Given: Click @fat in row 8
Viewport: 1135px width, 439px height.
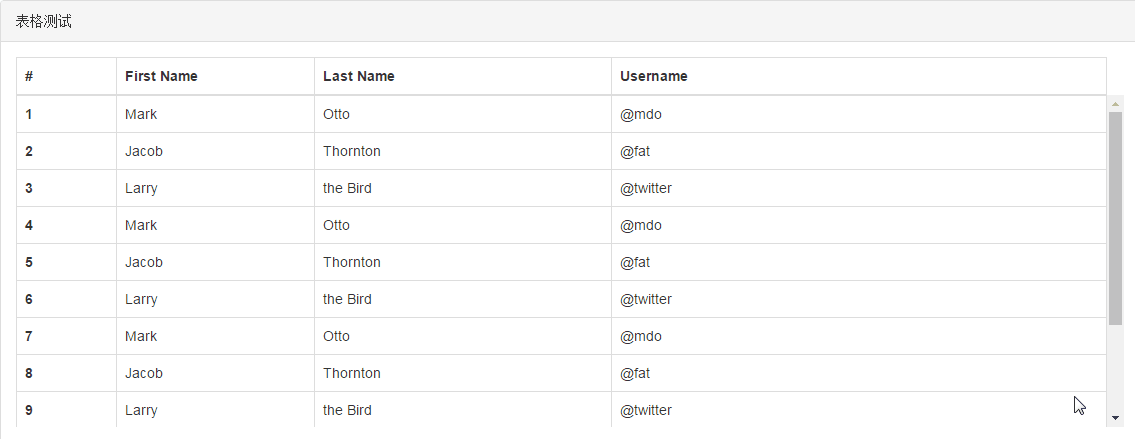Looking at the screenshot, I should 635,373.
